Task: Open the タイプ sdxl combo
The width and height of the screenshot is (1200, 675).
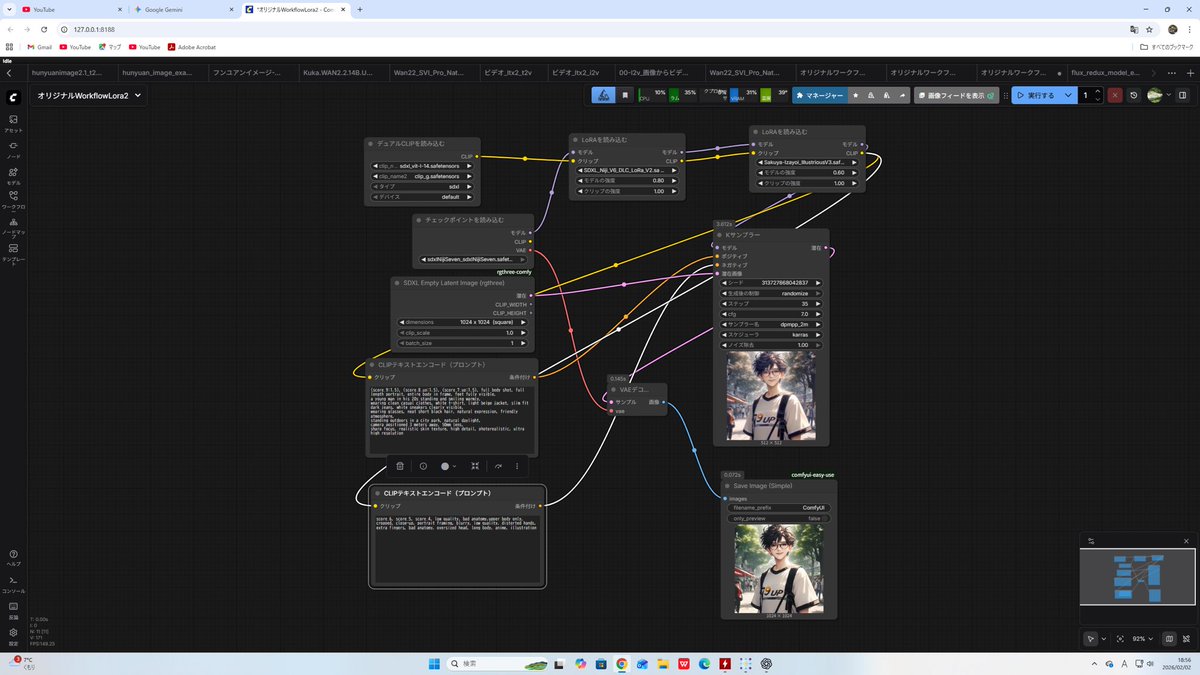Action: pos(422,186)
